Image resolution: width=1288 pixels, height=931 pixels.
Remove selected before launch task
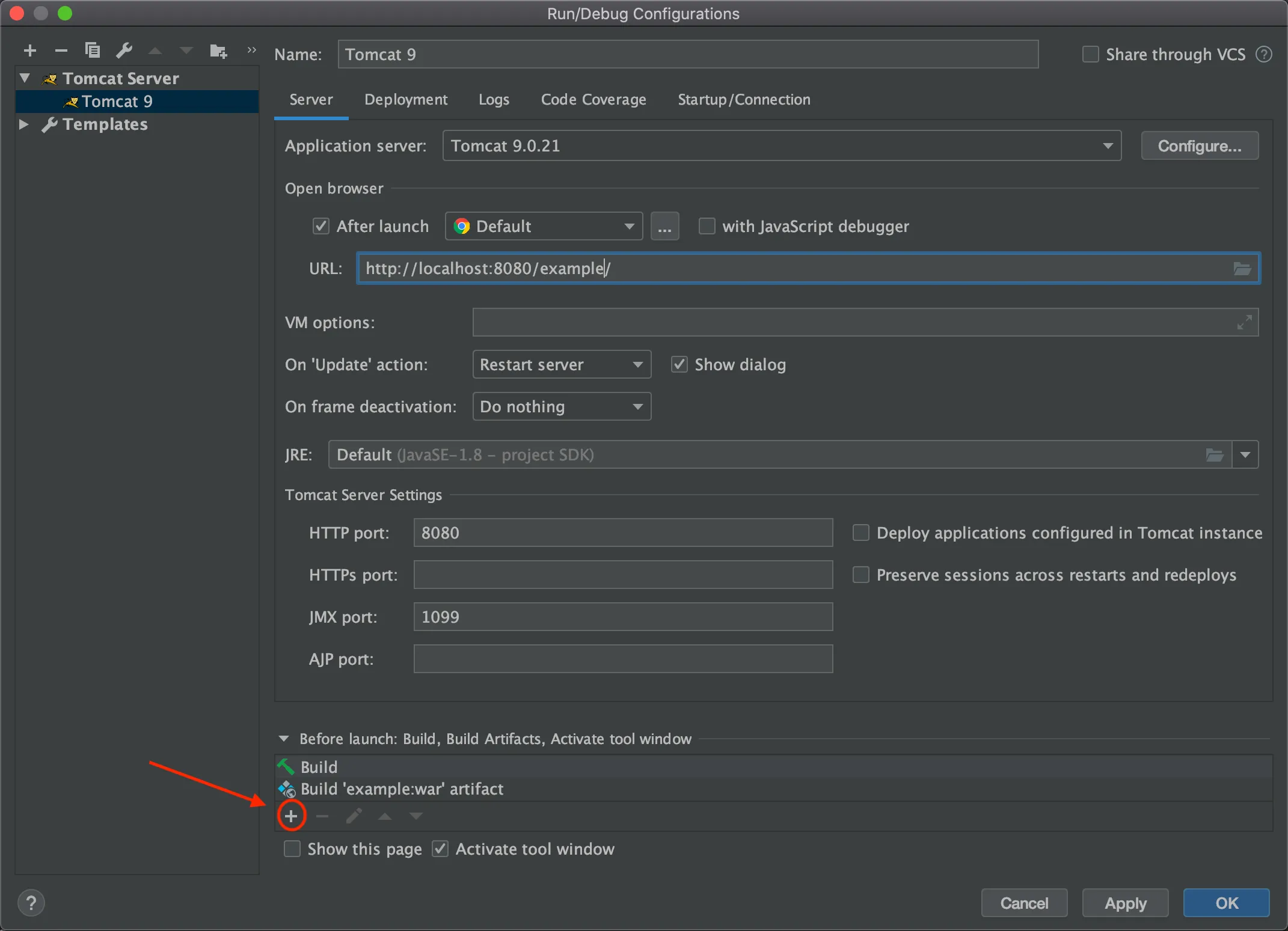click(x=322, y=816)
